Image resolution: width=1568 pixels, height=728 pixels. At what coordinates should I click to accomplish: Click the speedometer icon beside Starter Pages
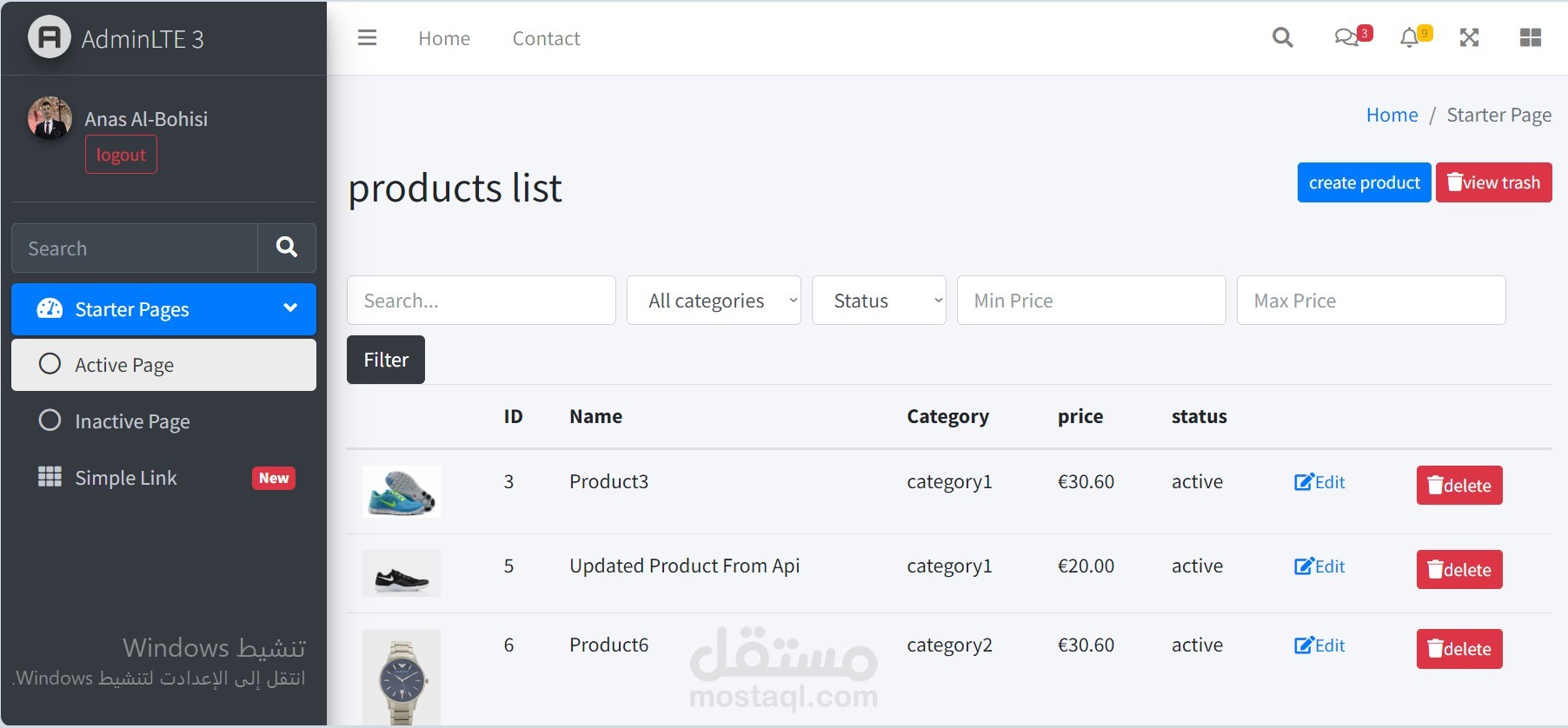click(x=50, y=308)
